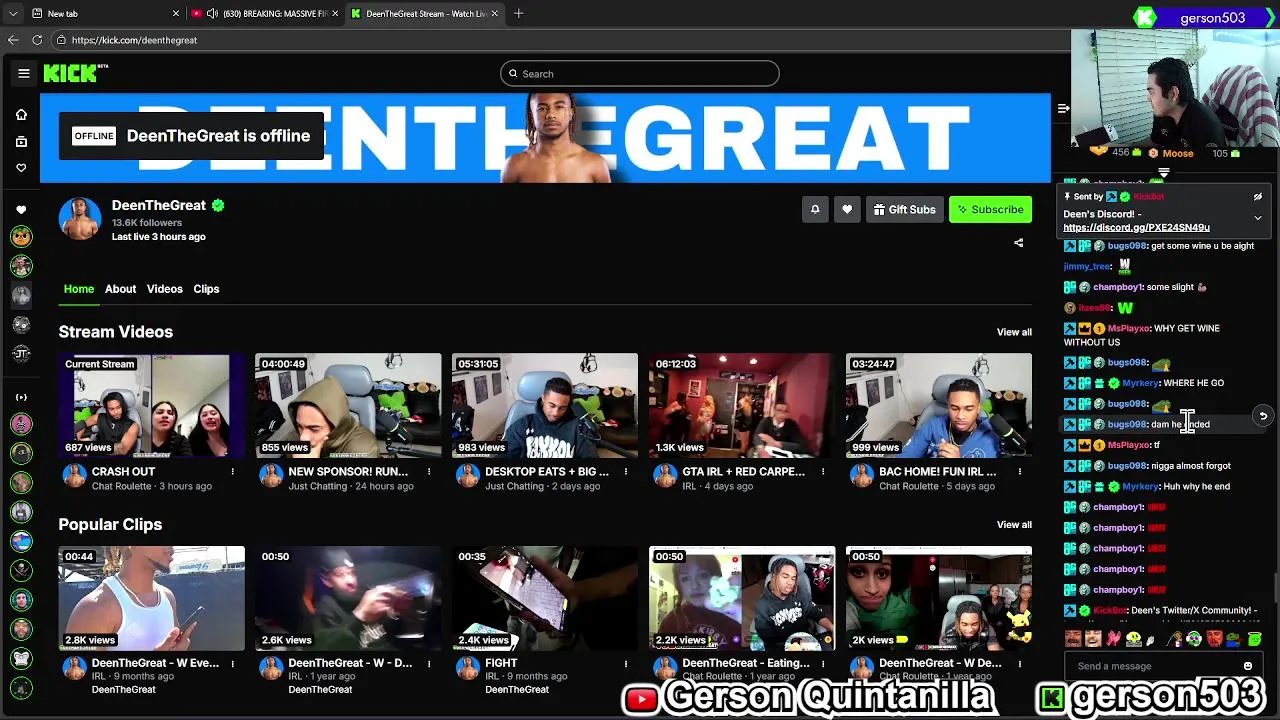The height and width of the screenshot is (720, 1280).
Task: Click the browser address bar URL
Action: [x=134, y=40]
